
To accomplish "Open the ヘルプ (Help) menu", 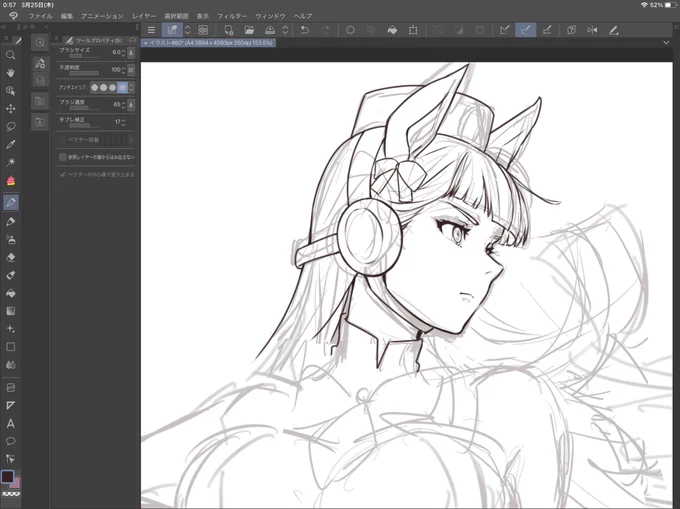I will [303, 16].
